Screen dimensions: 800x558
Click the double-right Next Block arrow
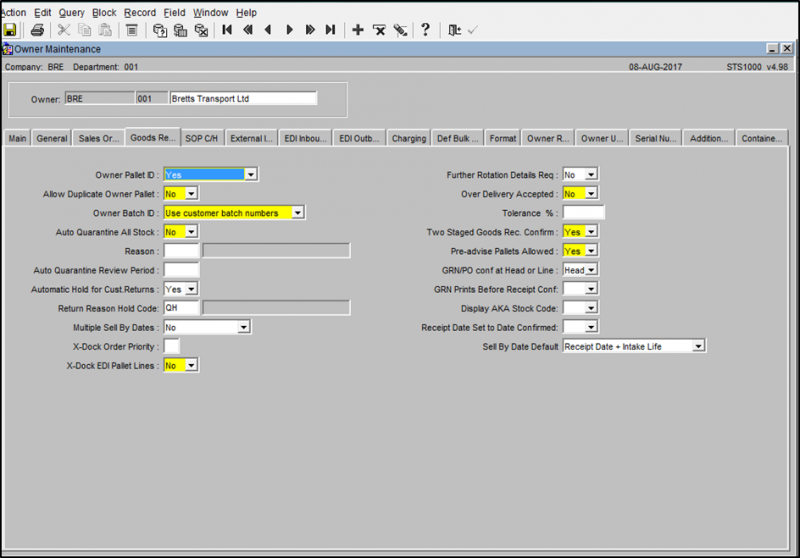(x=310, y=30)
